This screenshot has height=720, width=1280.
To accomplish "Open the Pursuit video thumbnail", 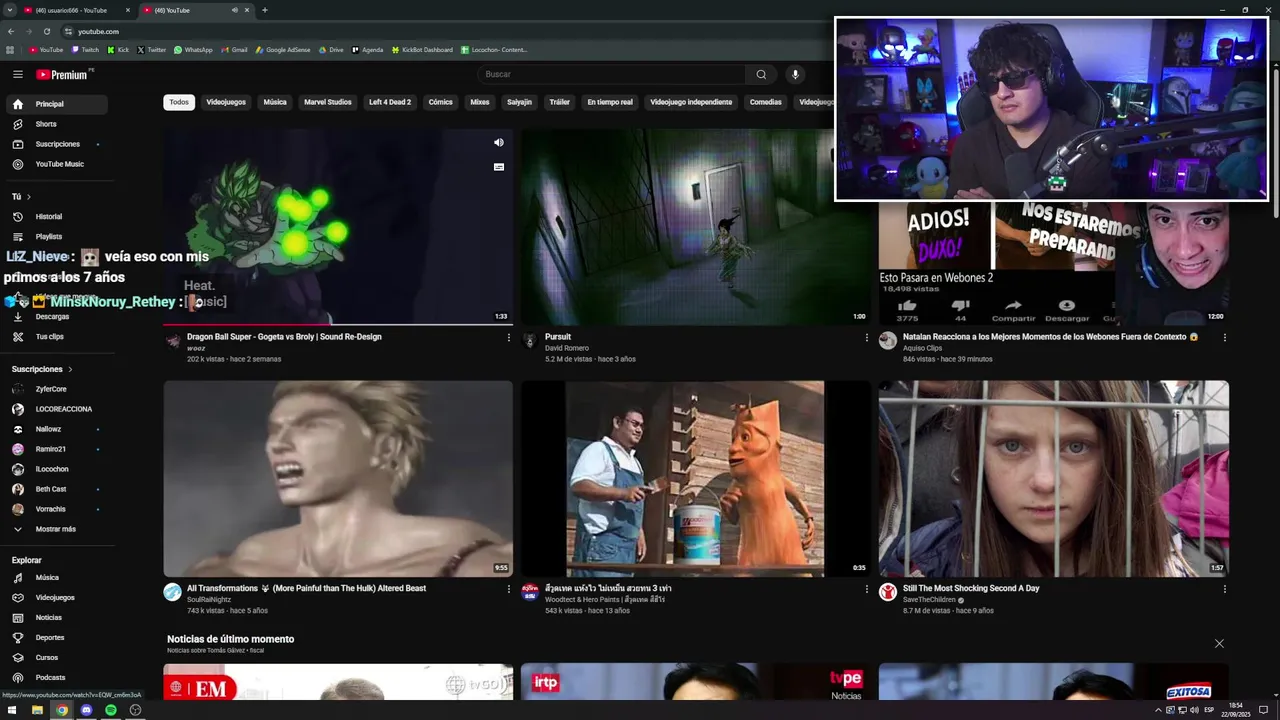I will tap(696, 227).
